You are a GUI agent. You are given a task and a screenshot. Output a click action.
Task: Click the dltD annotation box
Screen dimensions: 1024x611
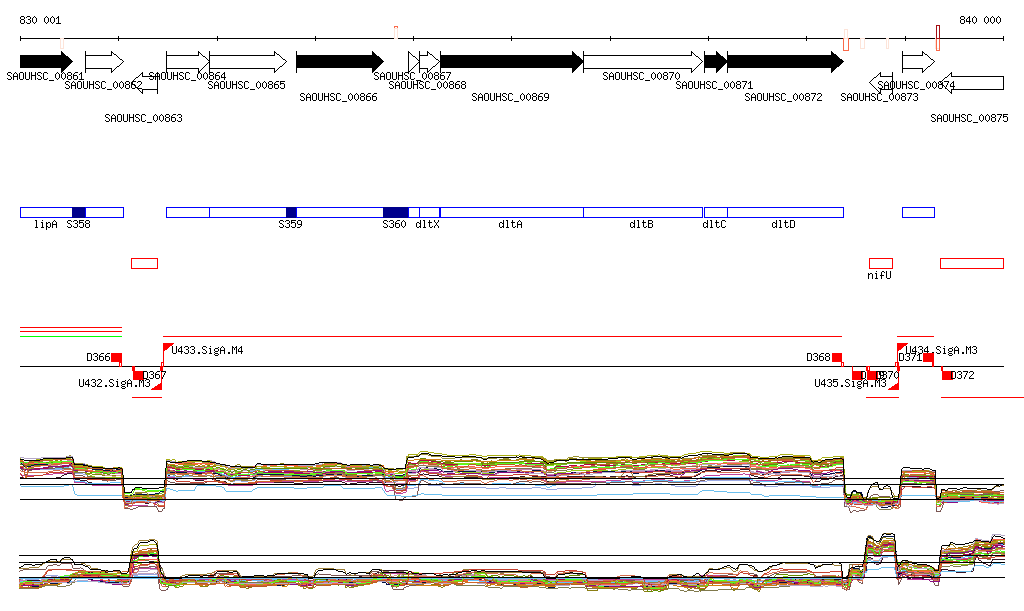(x=784, y=212)
